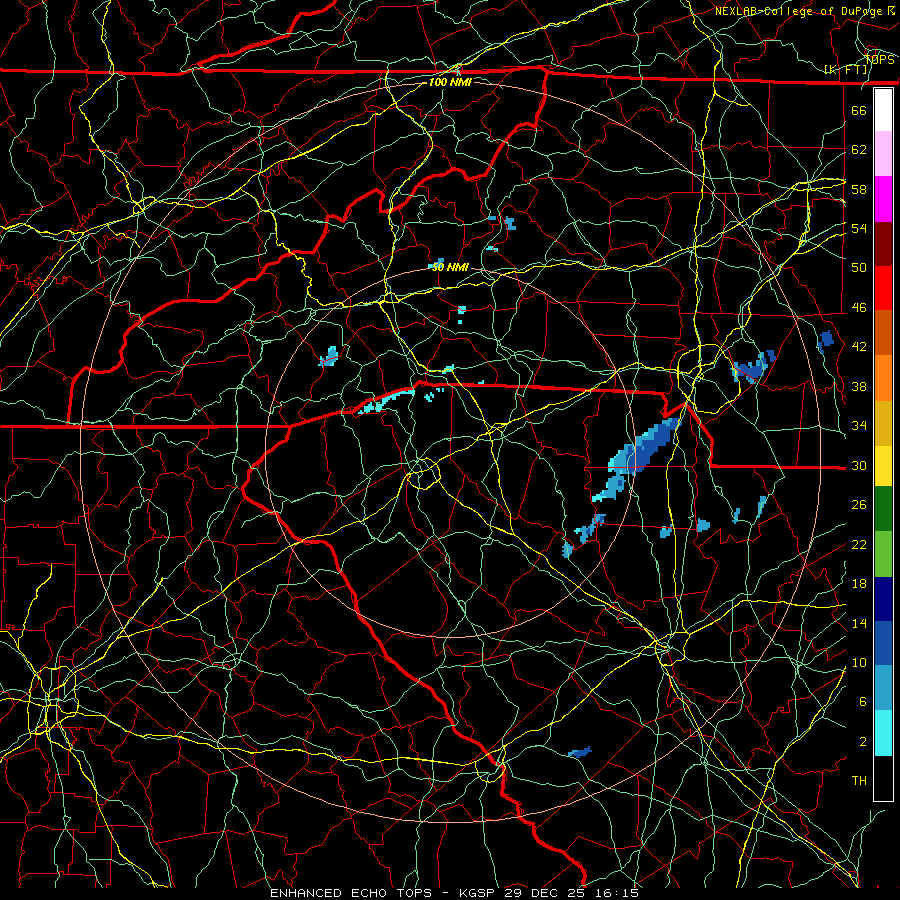
Task: Click the "NEXLAB-College of DuPage" credit text
Action: [x=800, y=11]
